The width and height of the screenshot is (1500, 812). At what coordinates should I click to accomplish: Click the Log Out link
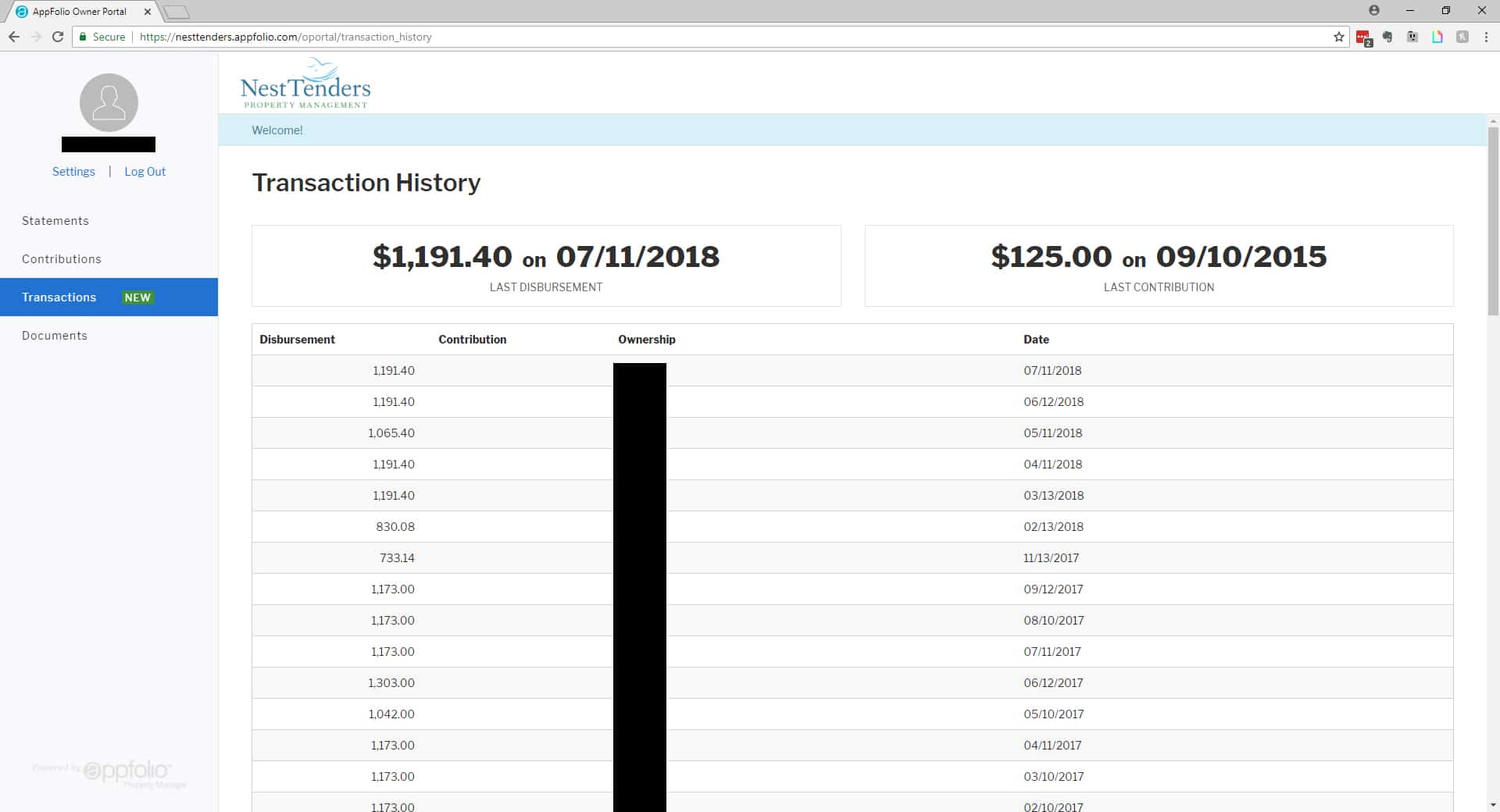point(145,172)
